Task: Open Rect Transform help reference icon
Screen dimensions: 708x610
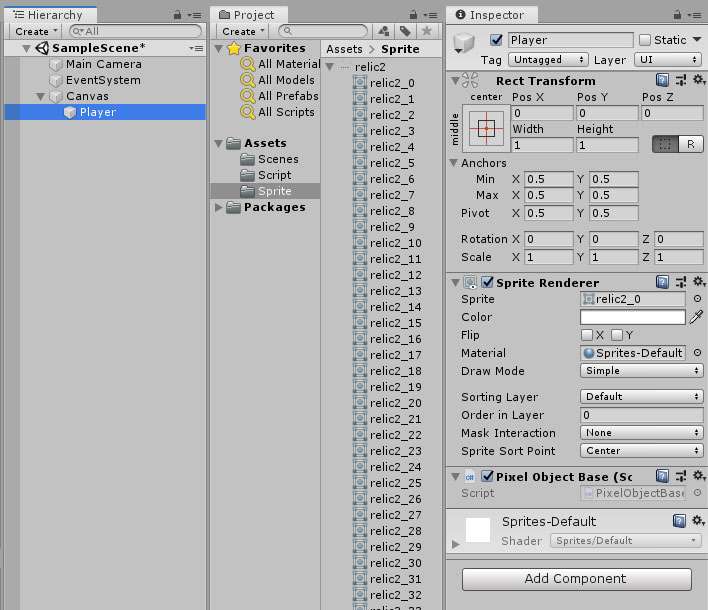Action: [x=662, y=80]
